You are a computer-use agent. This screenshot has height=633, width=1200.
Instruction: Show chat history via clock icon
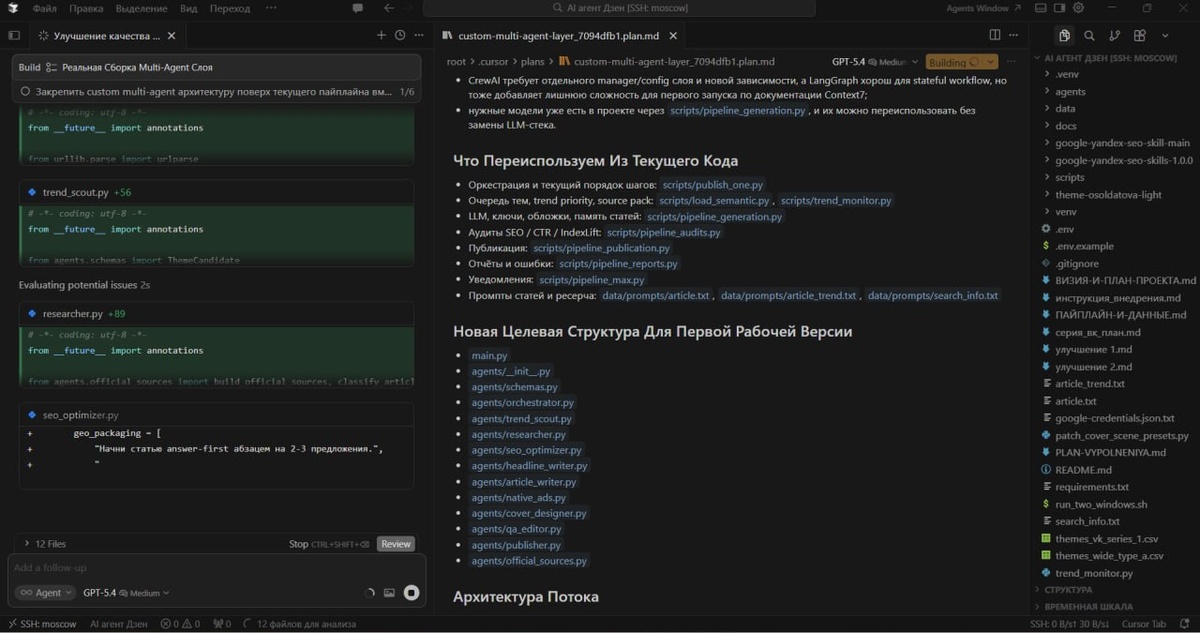[x=400, y=35]
